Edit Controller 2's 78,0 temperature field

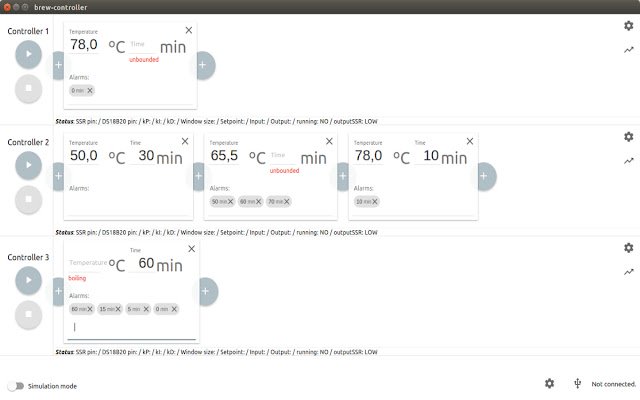pos(369,156)
